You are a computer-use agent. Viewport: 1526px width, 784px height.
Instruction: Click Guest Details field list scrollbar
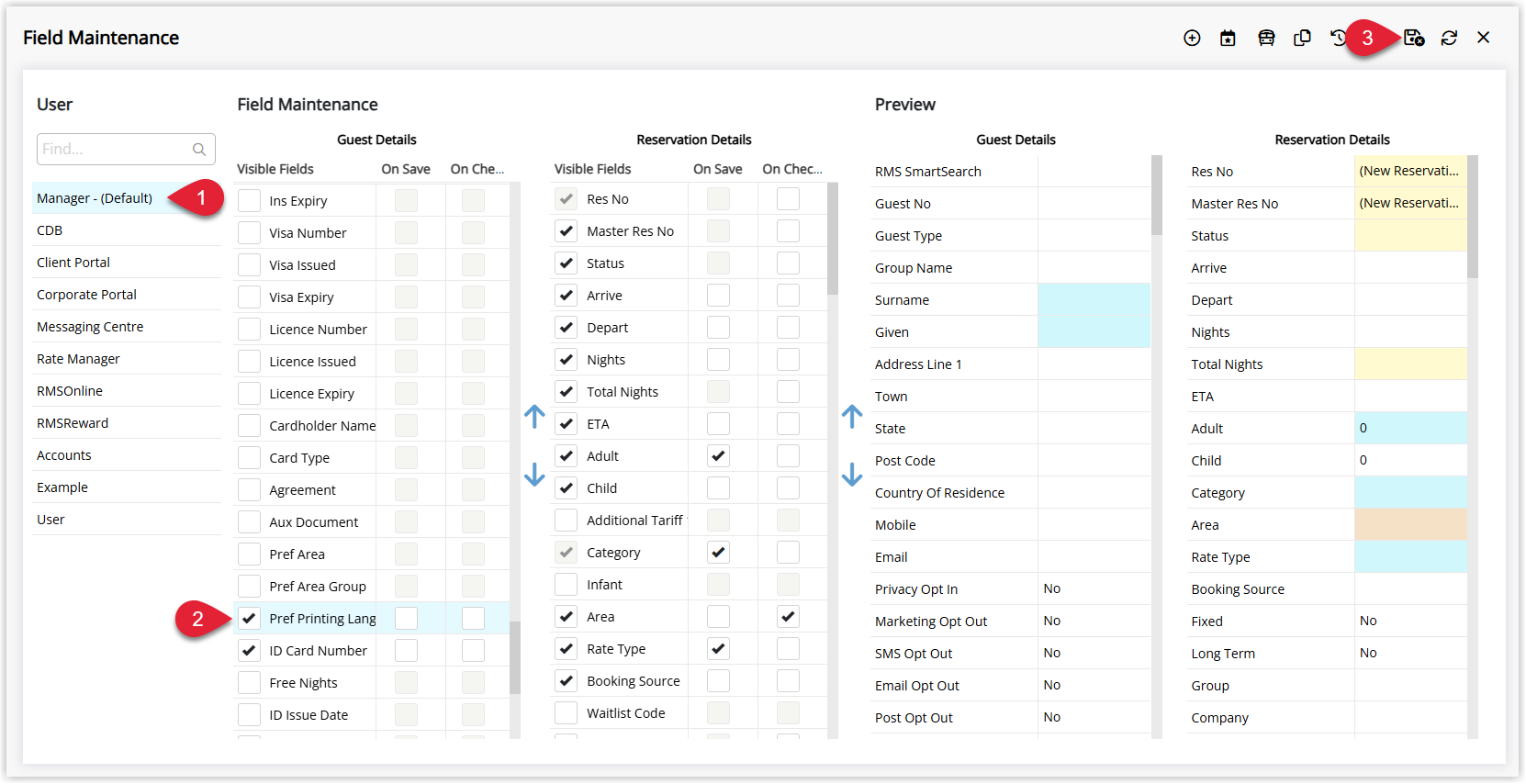(x=515, y=657)
